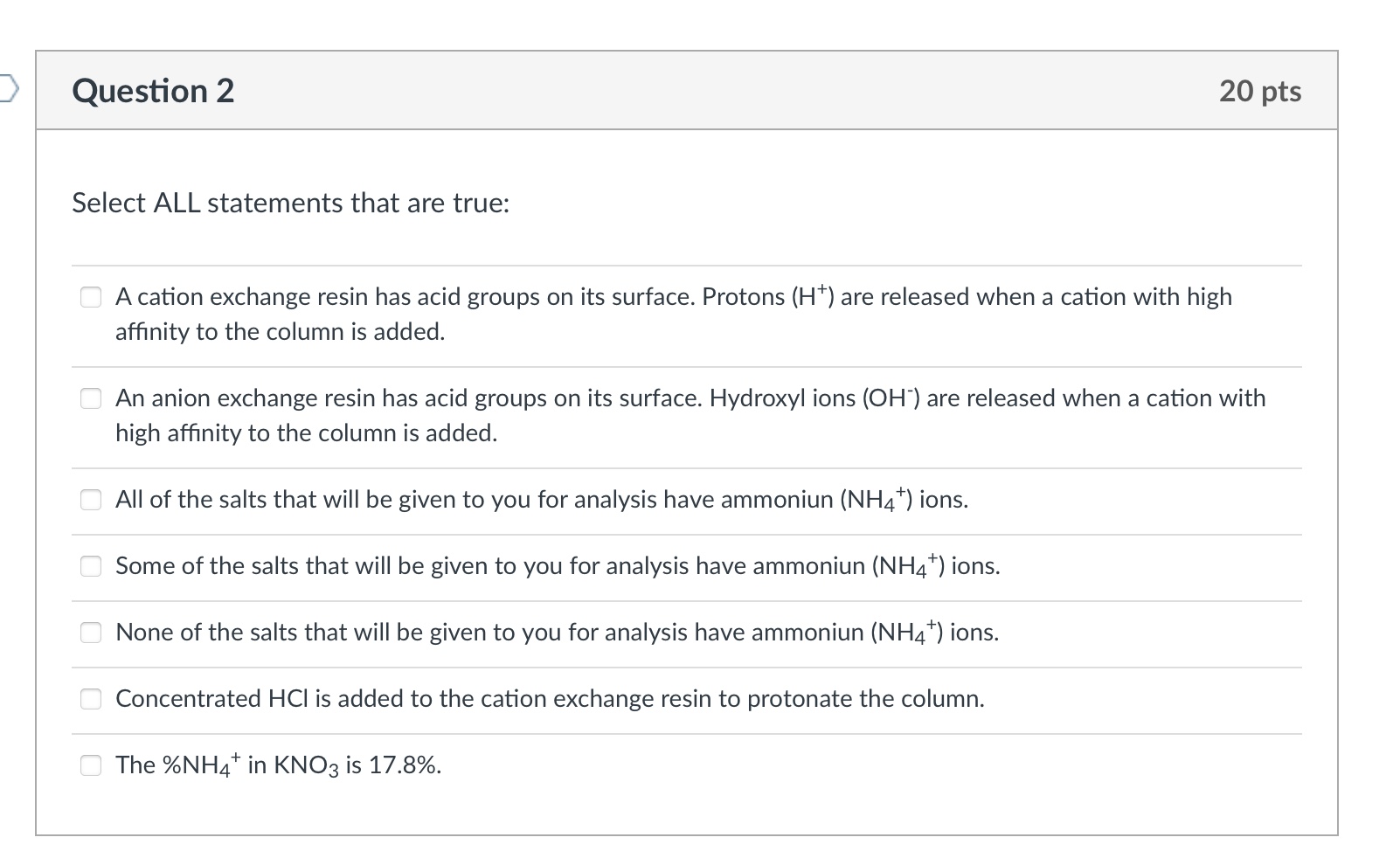
Task: Check the cation exchange resin acid groups statement
Action: [91, 297]
